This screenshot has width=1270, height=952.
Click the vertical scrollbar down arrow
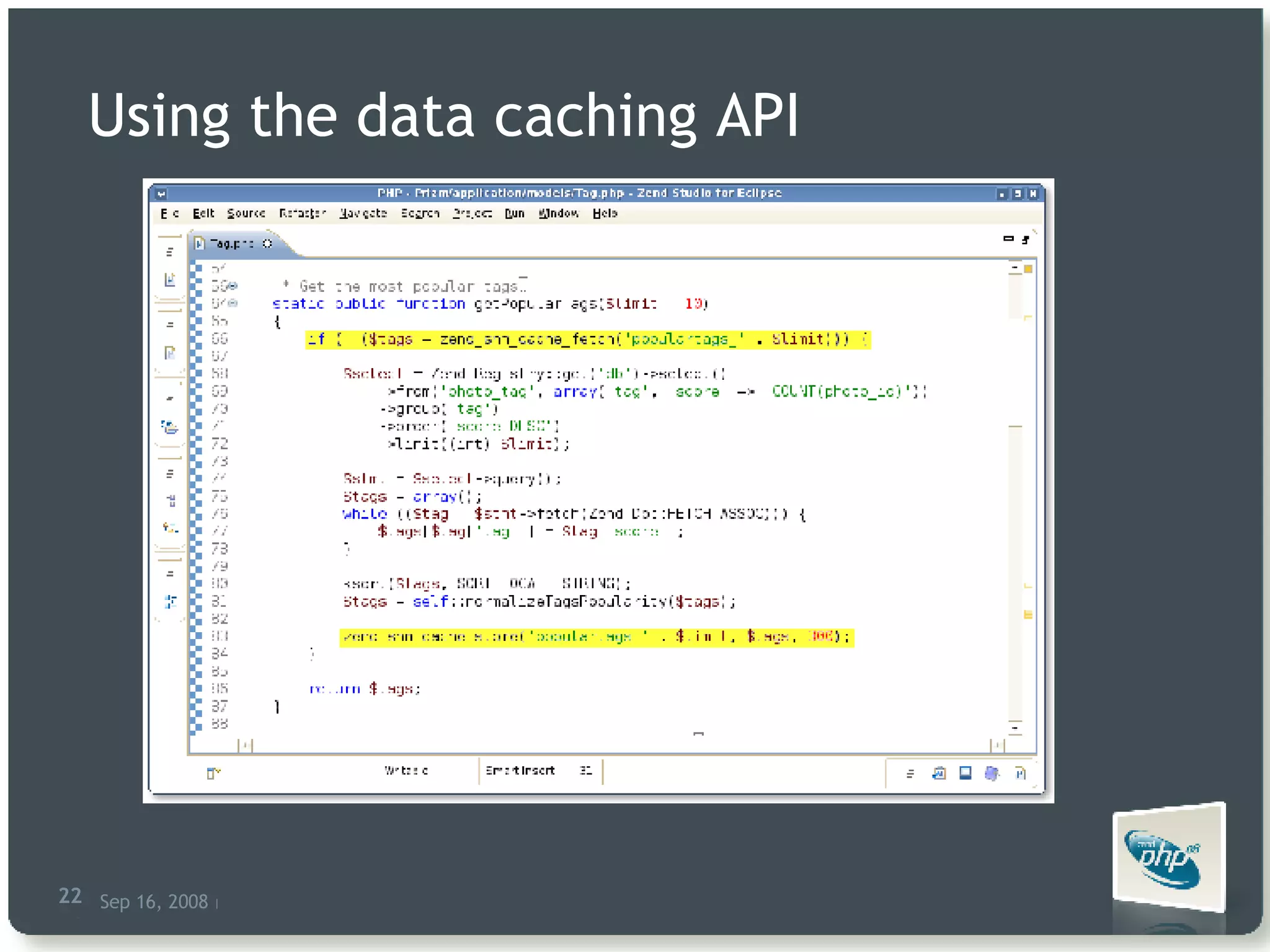(1015, 728)
